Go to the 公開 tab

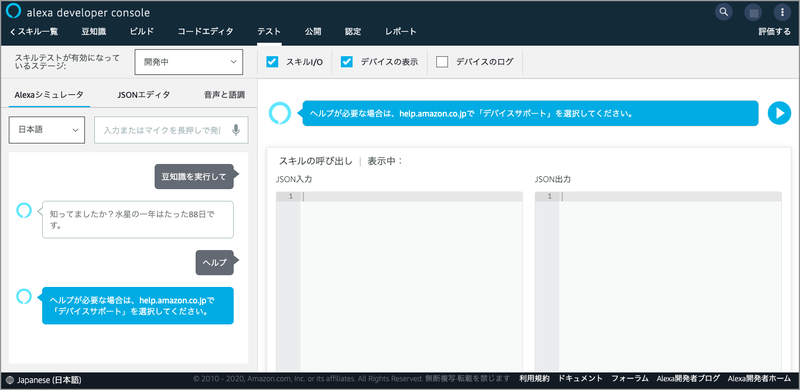(313, 32)
